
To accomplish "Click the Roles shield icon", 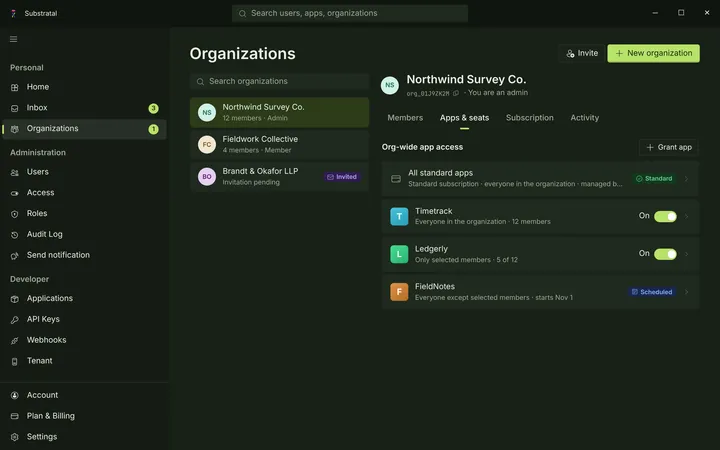I will point(15,214).
